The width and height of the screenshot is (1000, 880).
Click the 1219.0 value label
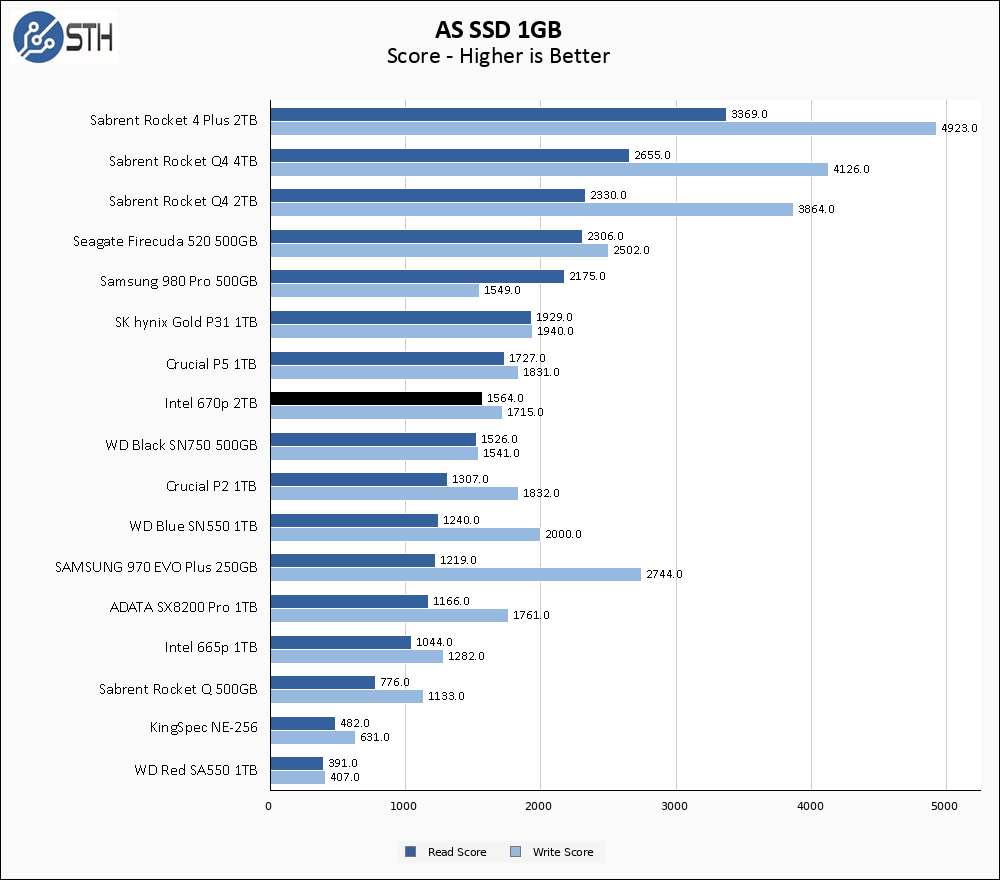point(458,561)
